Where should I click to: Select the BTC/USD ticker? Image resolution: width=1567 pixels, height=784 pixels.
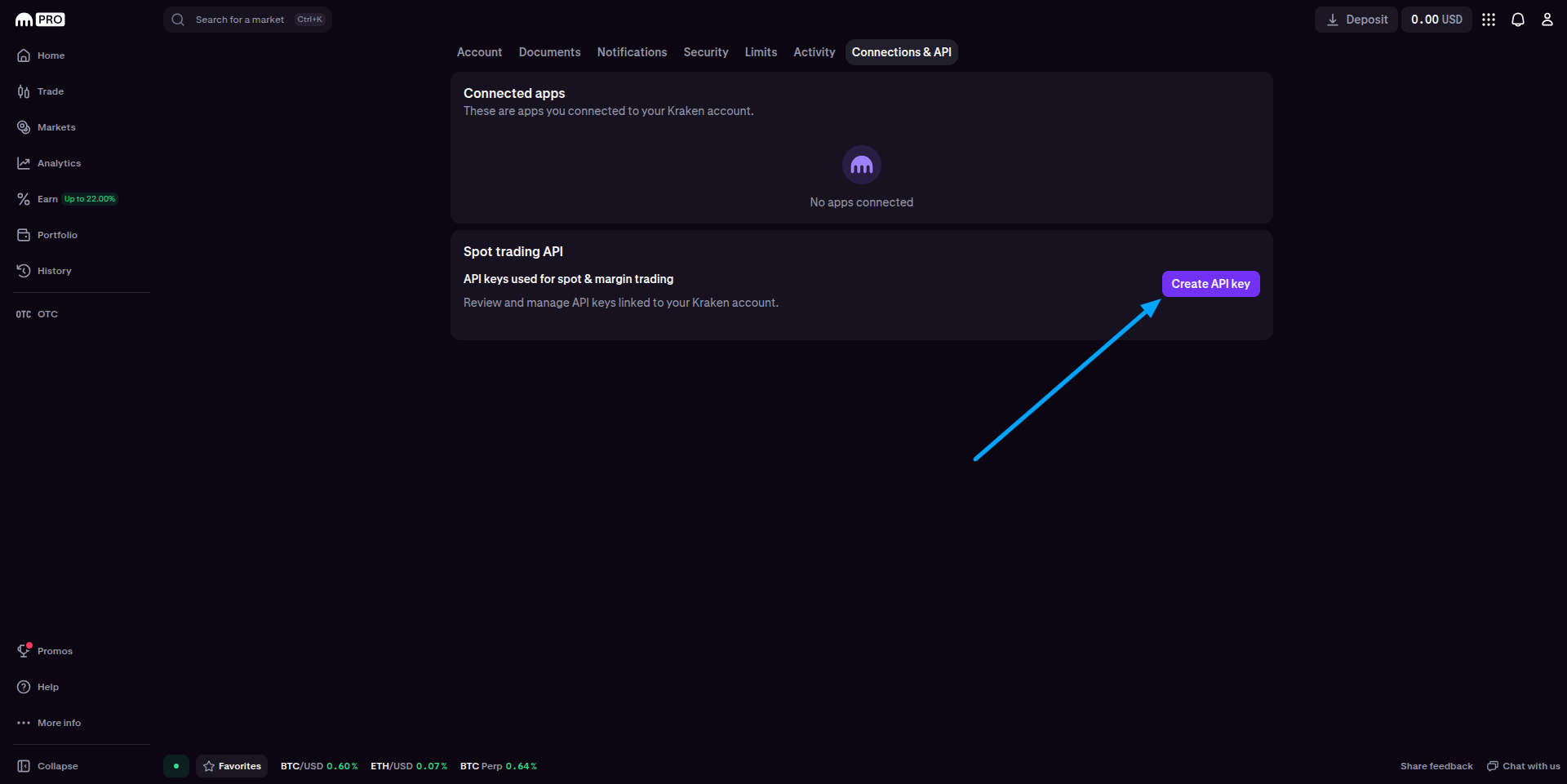tap(319, 766)
